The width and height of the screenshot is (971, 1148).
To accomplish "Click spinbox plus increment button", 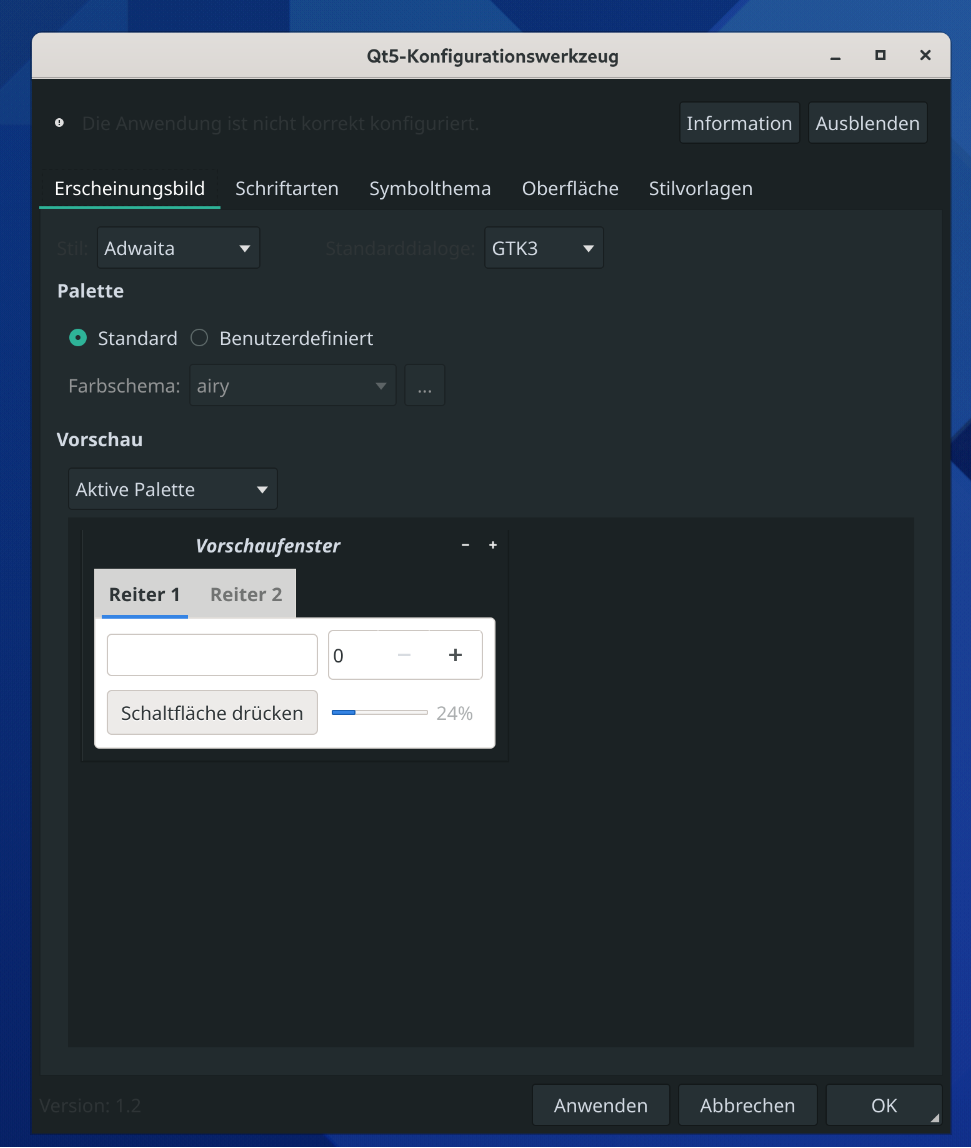I will click(455, 655).
